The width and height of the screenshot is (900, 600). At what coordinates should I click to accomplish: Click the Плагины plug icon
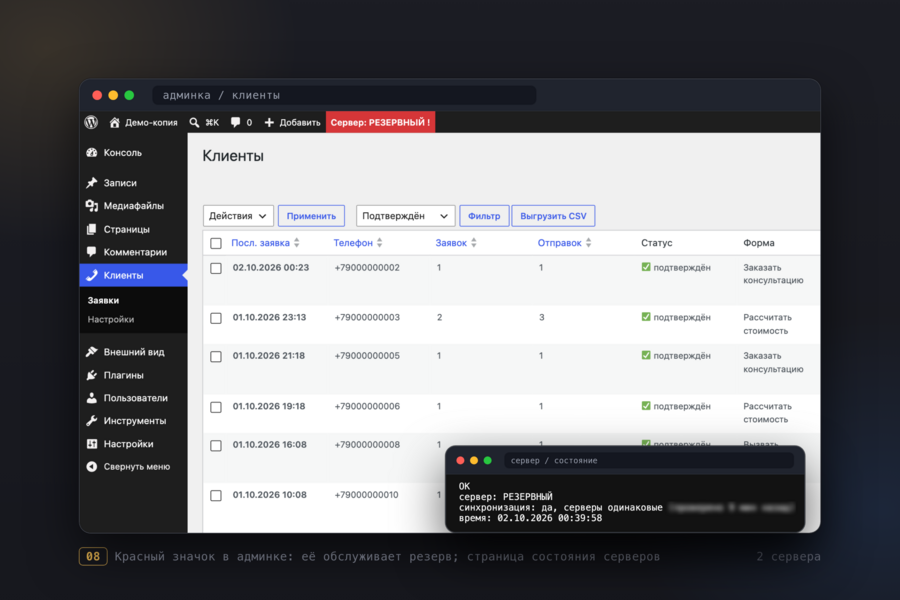tap(92, 375)
